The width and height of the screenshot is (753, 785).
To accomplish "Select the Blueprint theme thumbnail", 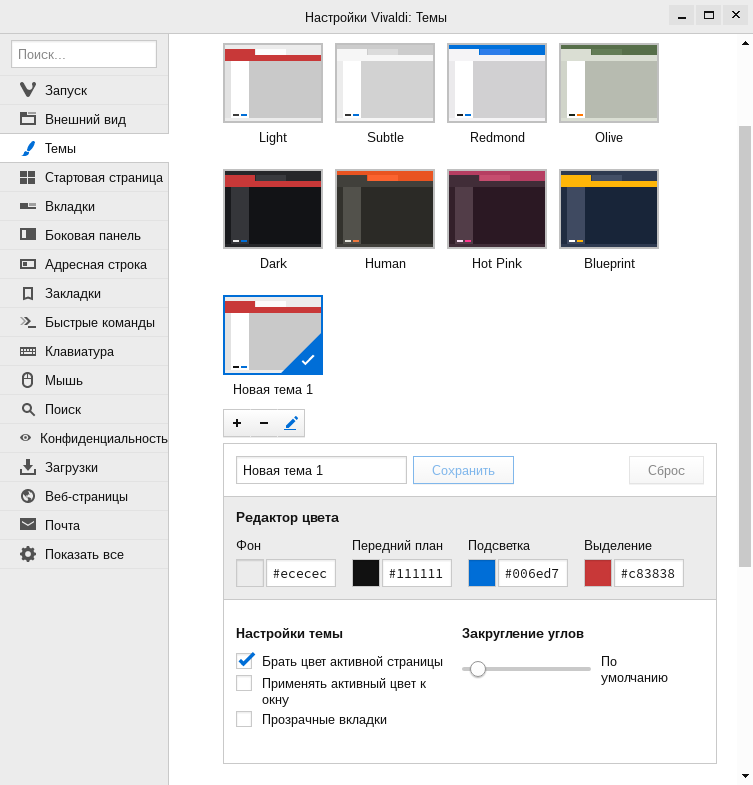I will (609, 209).
